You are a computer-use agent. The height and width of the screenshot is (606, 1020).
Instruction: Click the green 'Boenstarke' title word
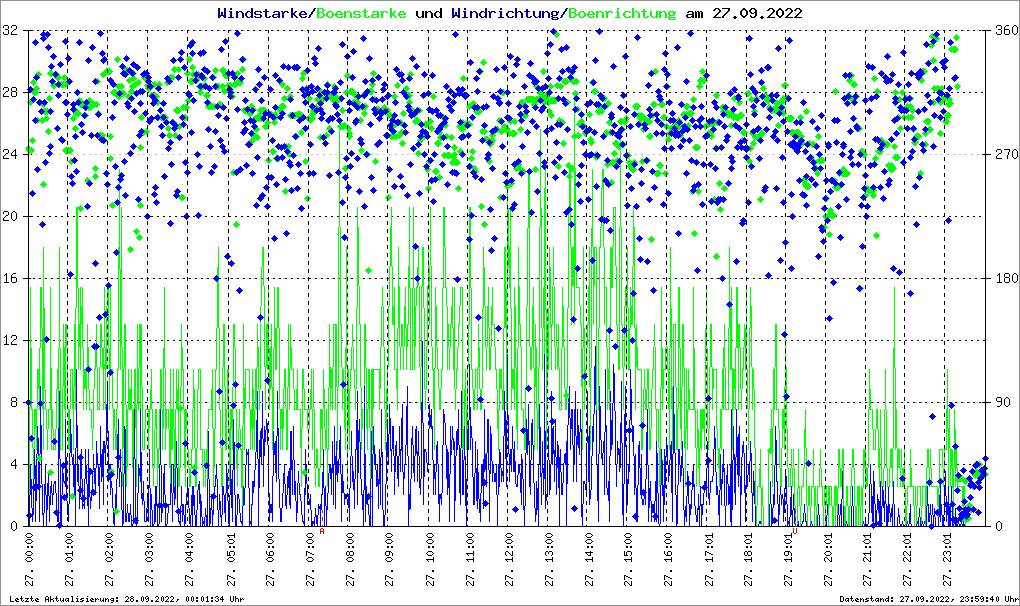(x=361, y=14)
